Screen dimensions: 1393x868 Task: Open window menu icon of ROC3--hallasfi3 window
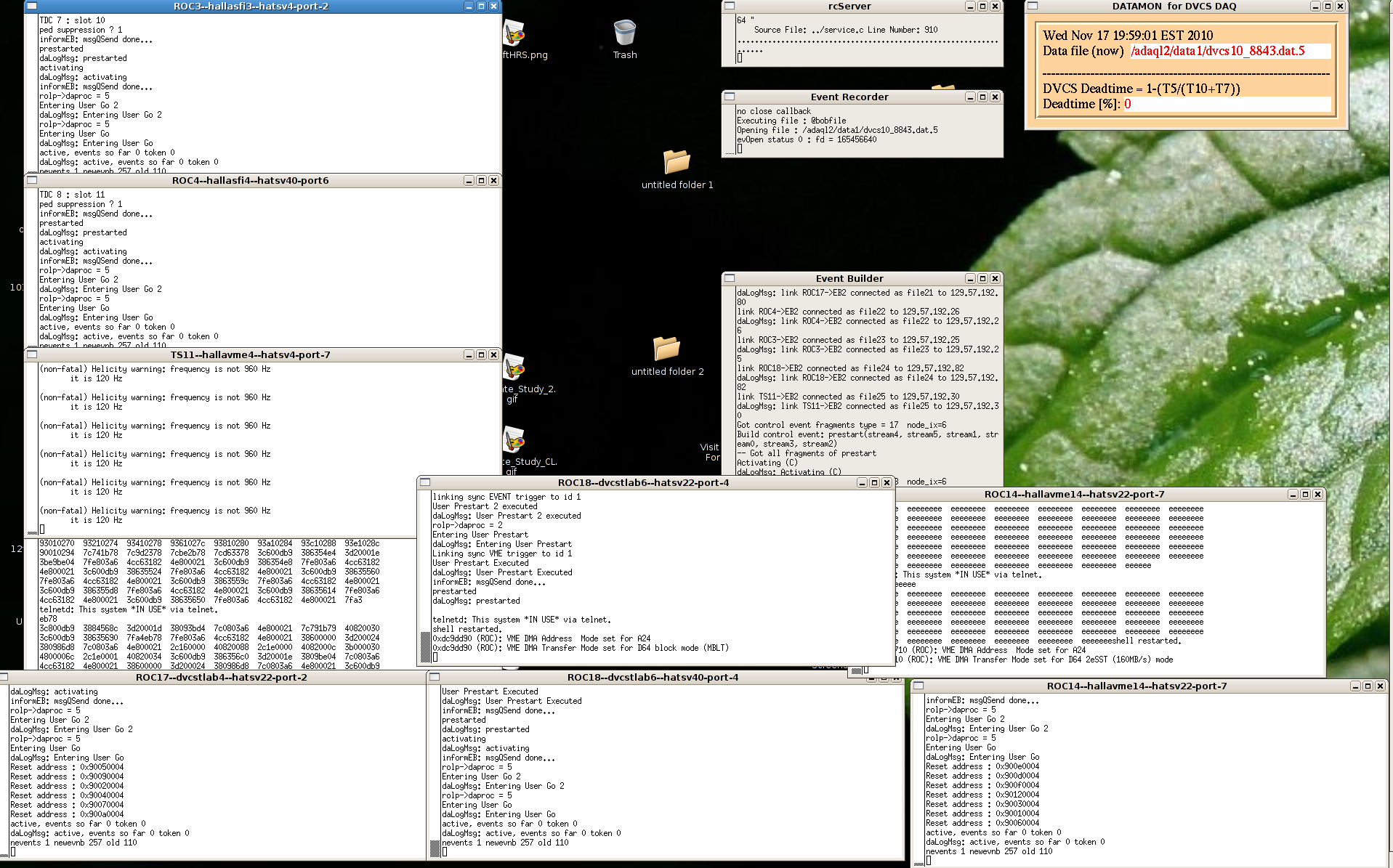point(32,6)
